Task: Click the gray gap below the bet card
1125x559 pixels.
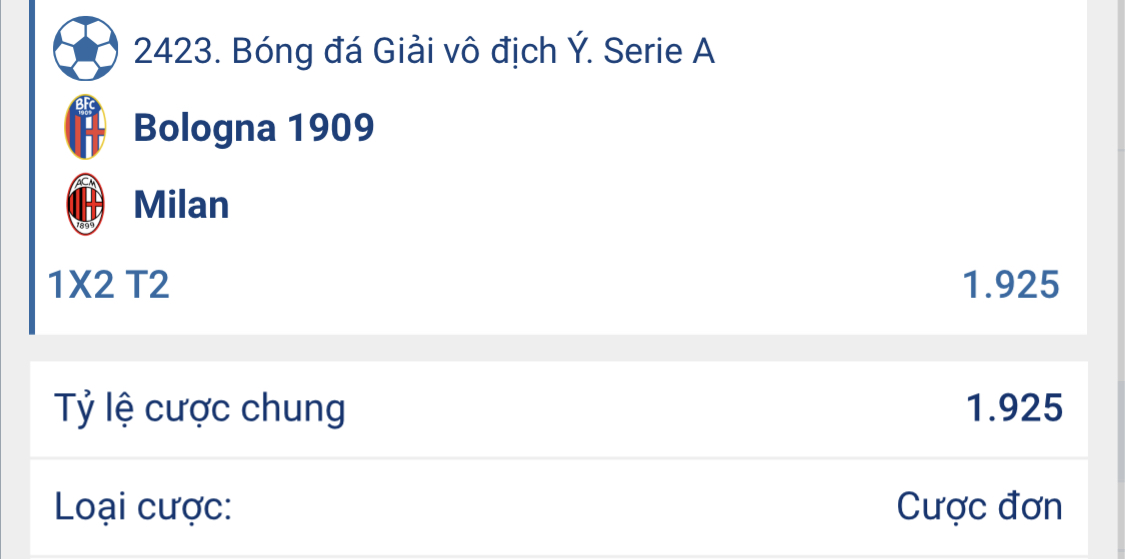Action: pos(560,347)
